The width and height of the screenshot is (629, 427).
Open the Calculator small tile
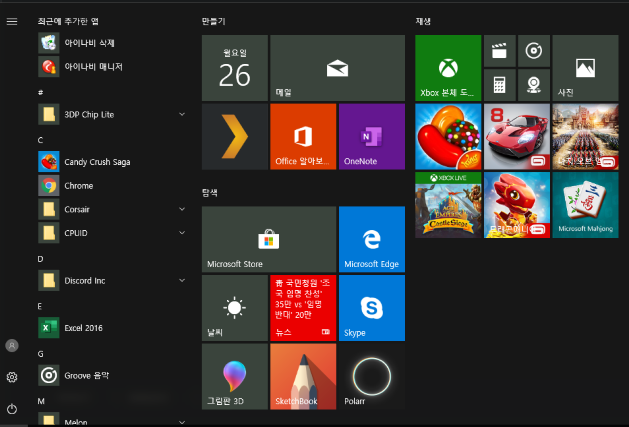[499, 85]
